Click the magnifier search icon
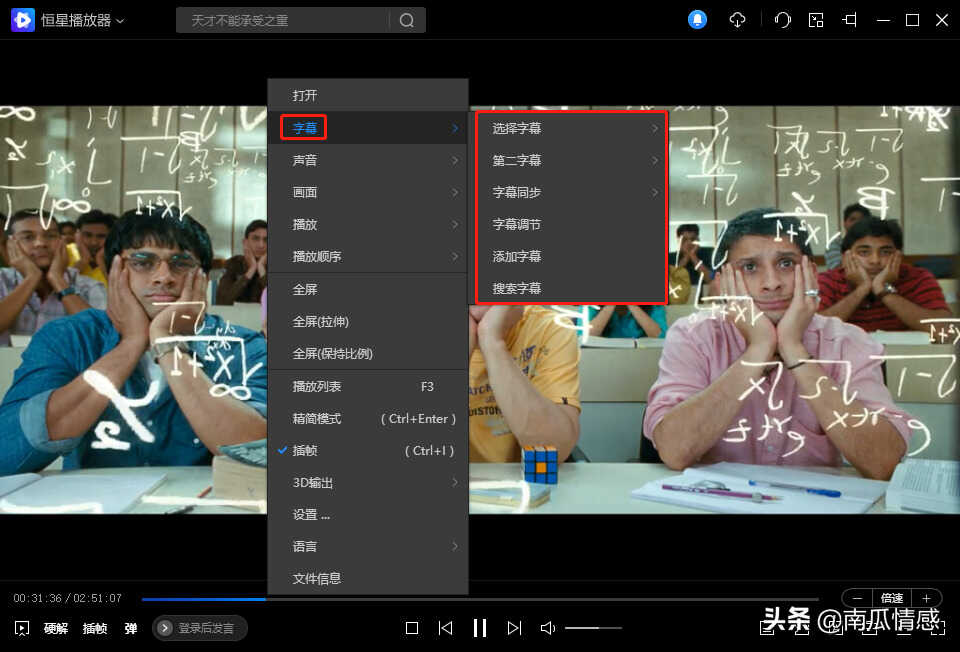This screenshot has height=652, width=960. coord(407,20)
